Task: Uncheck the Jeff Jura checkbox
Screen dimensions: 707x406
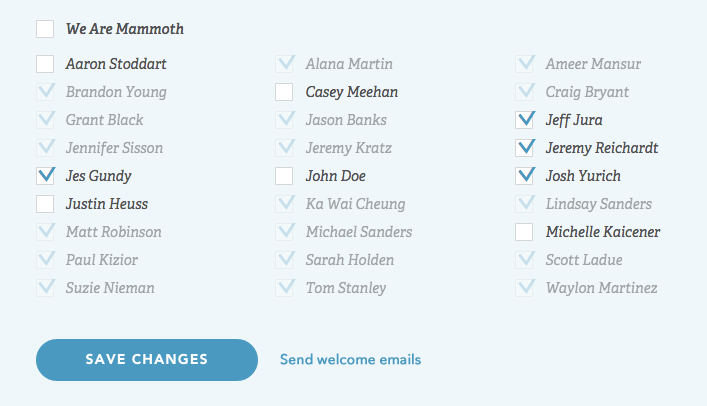Action: [x=525, y=120]
